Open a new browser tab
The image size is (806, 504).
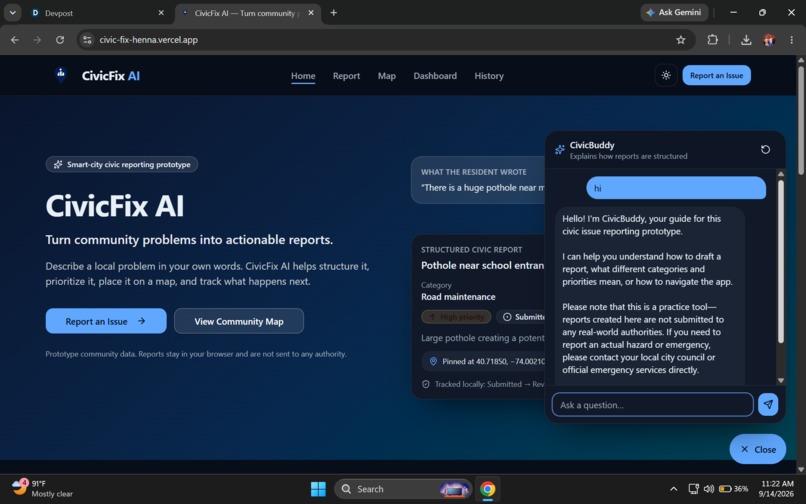pyautogui.click(x=334, y=13)
